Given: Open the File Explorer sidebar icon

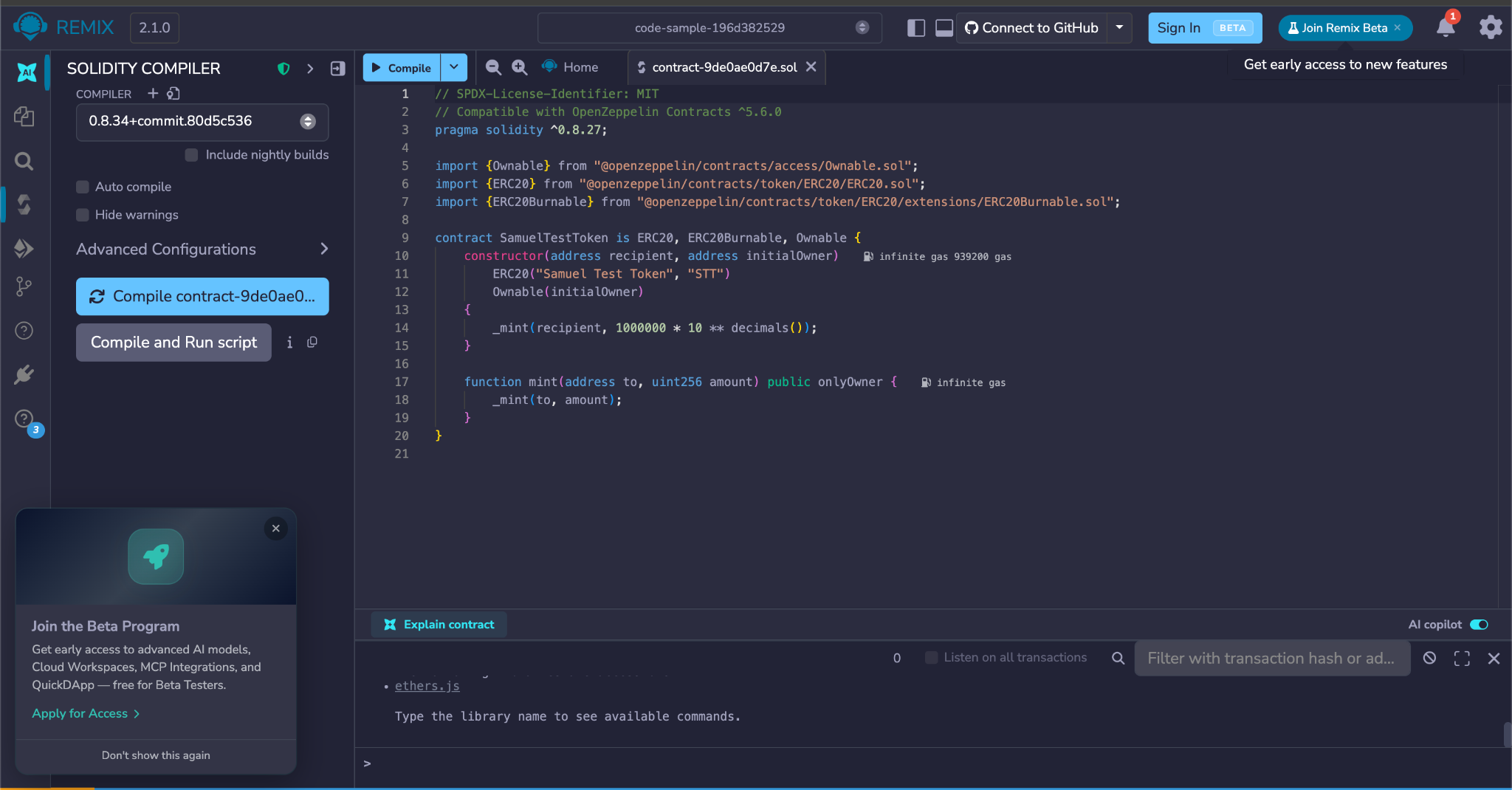Looking at the screenshot, I should (x=24, y=117).
